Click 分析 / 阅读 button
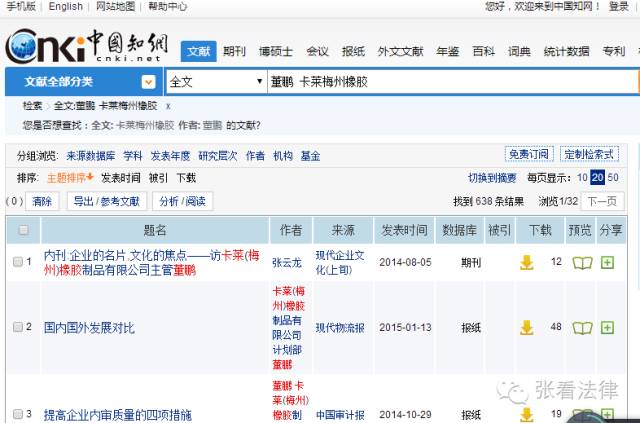This screenshot has width=640, height=423. (x=182, y=201)
